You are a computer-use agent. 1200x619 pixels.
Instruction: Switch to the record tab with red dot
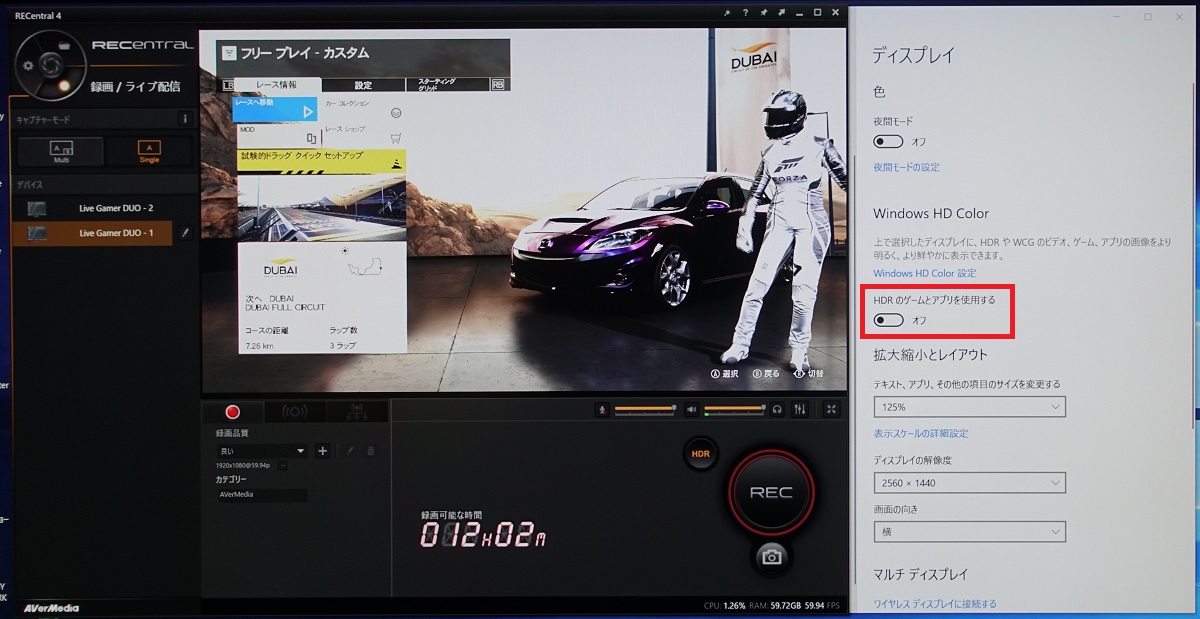(x=233, y=411)
